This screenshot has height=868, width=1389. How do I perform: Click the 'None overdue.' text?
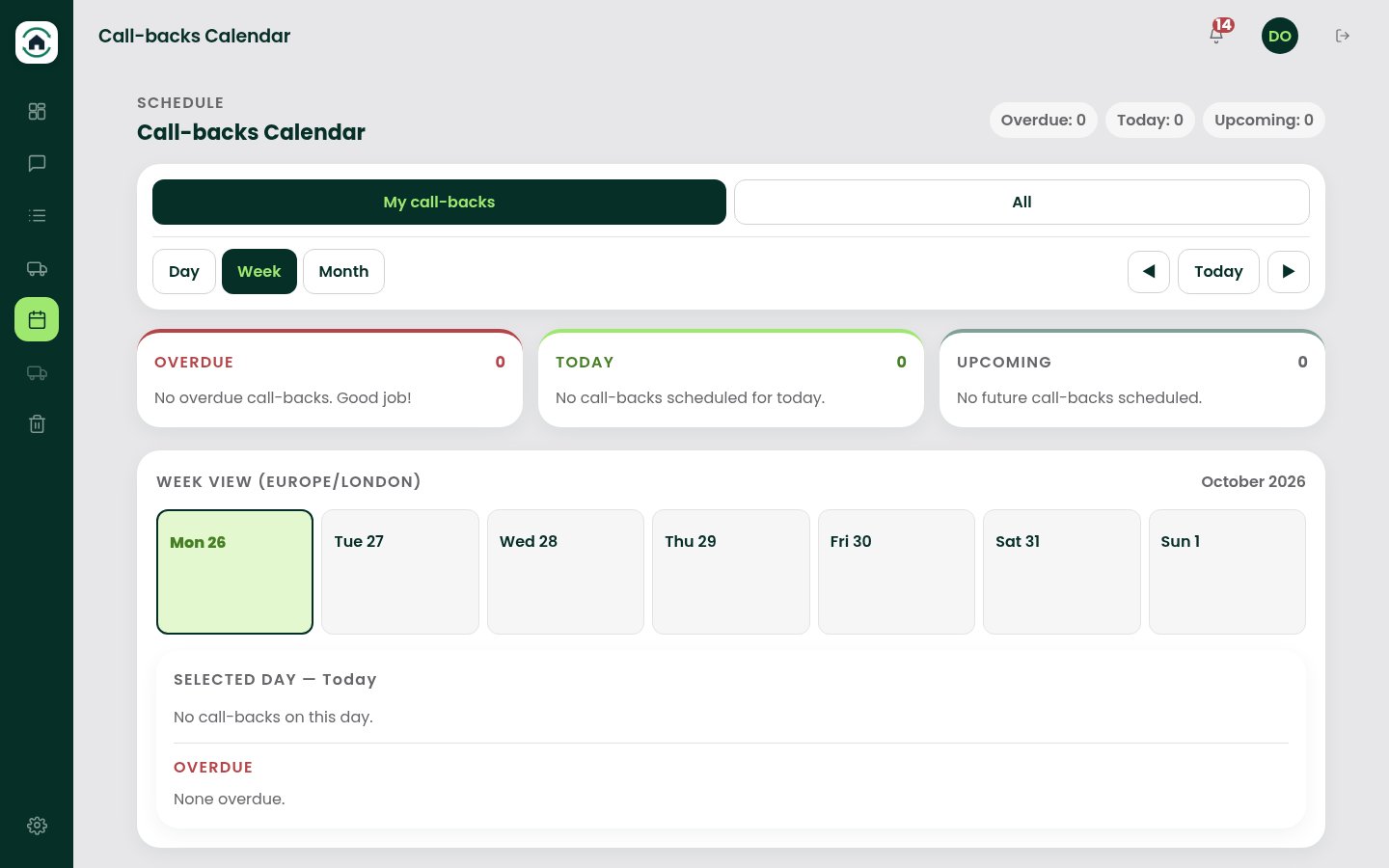[230, 800]
